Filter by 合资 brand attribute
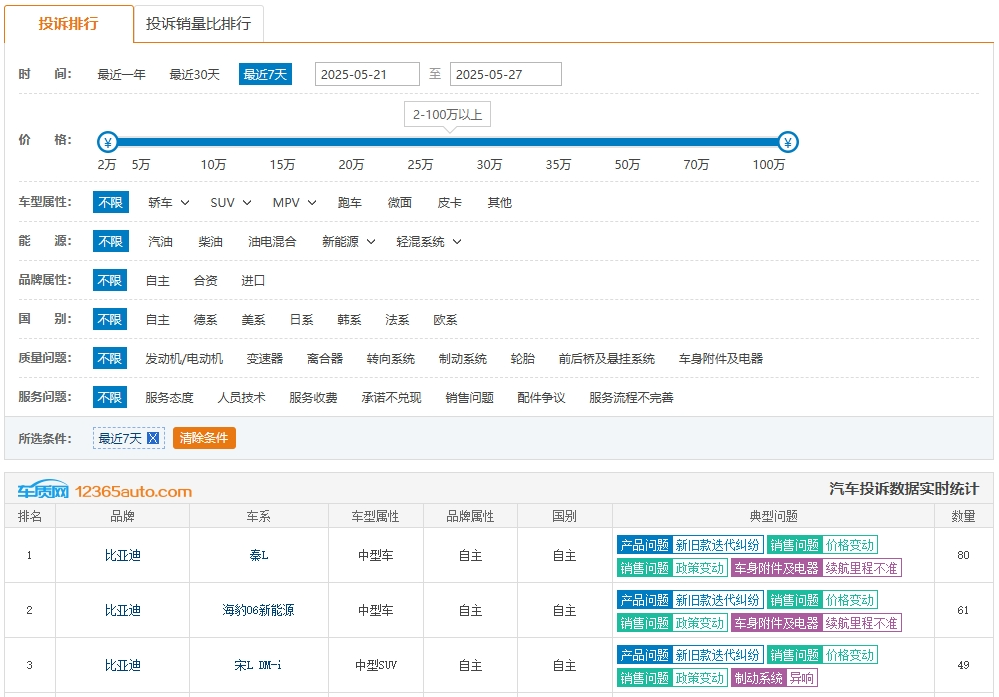This screenshot has width=999, height=697. tap(205, 281)
